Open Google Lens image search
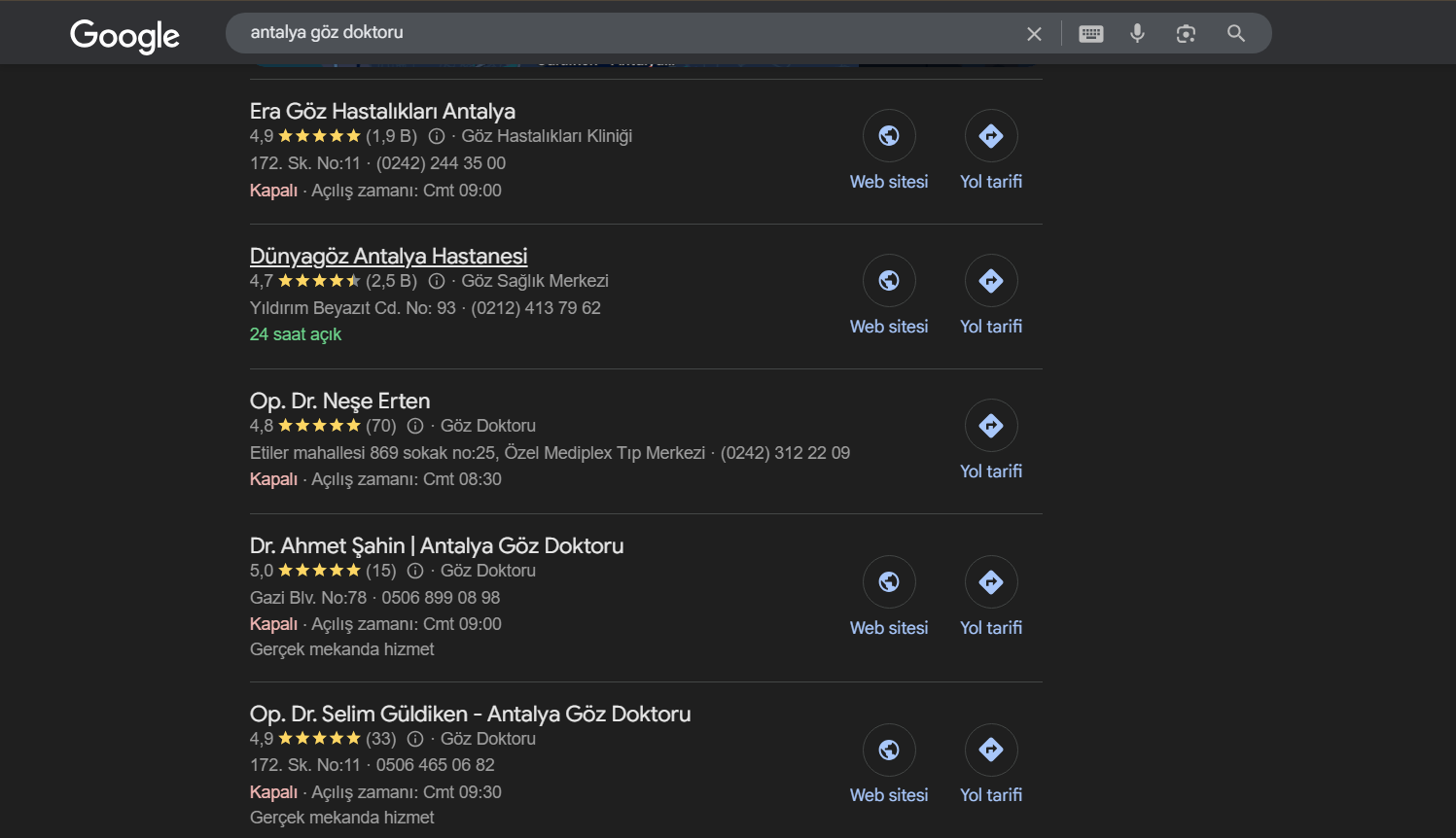Screen dimensions: 1456x838 tap(1186, 34)
